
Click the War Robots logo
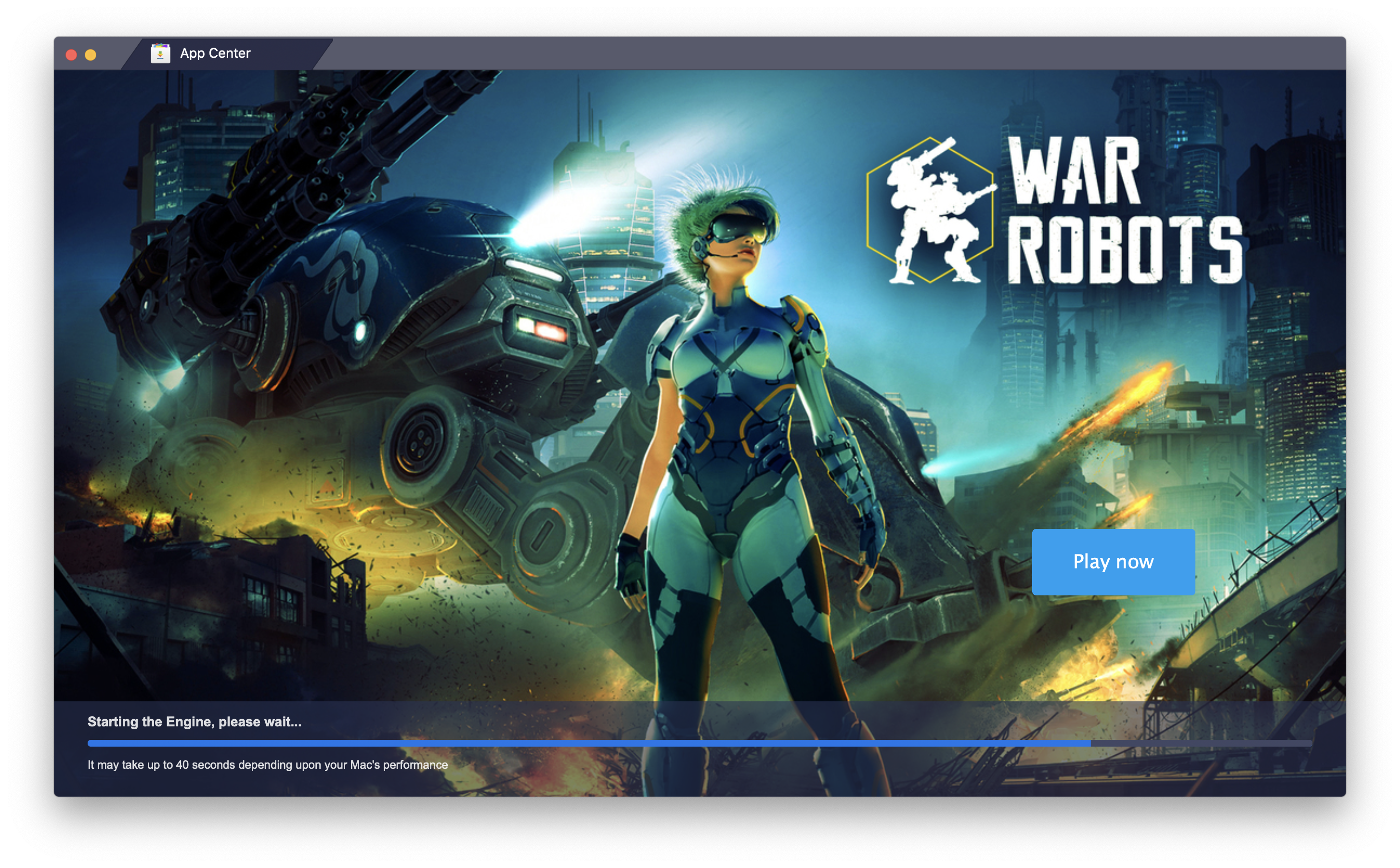pos(1055,210)
